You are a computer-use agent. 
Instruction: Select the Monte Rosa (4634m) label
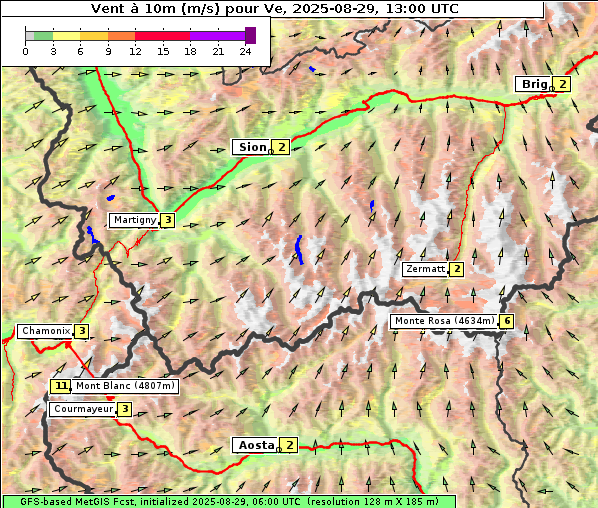444,321
